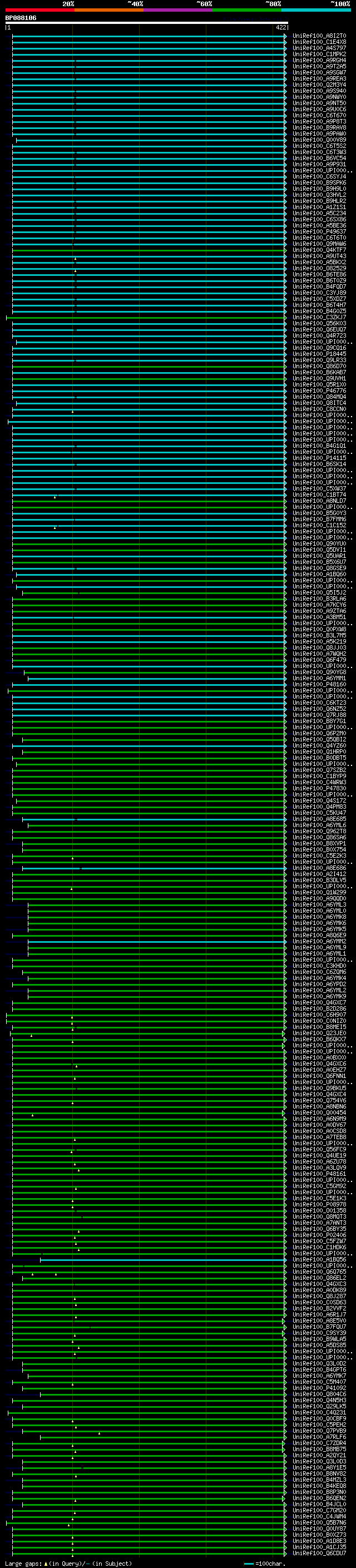This screenshot has height=1568, width=356.
Task: Select the UniRef100_A9REA3 label
Action: pos(319,78)
